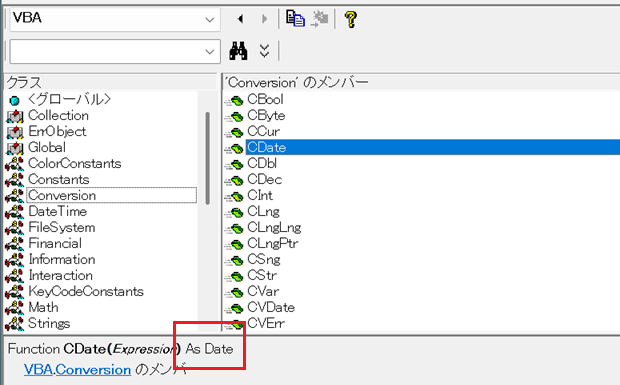Select the CLngPtr member
Image resolution: width=620 pixels, height=385 pixels.
pyautogui.click(x=272, y=243)
